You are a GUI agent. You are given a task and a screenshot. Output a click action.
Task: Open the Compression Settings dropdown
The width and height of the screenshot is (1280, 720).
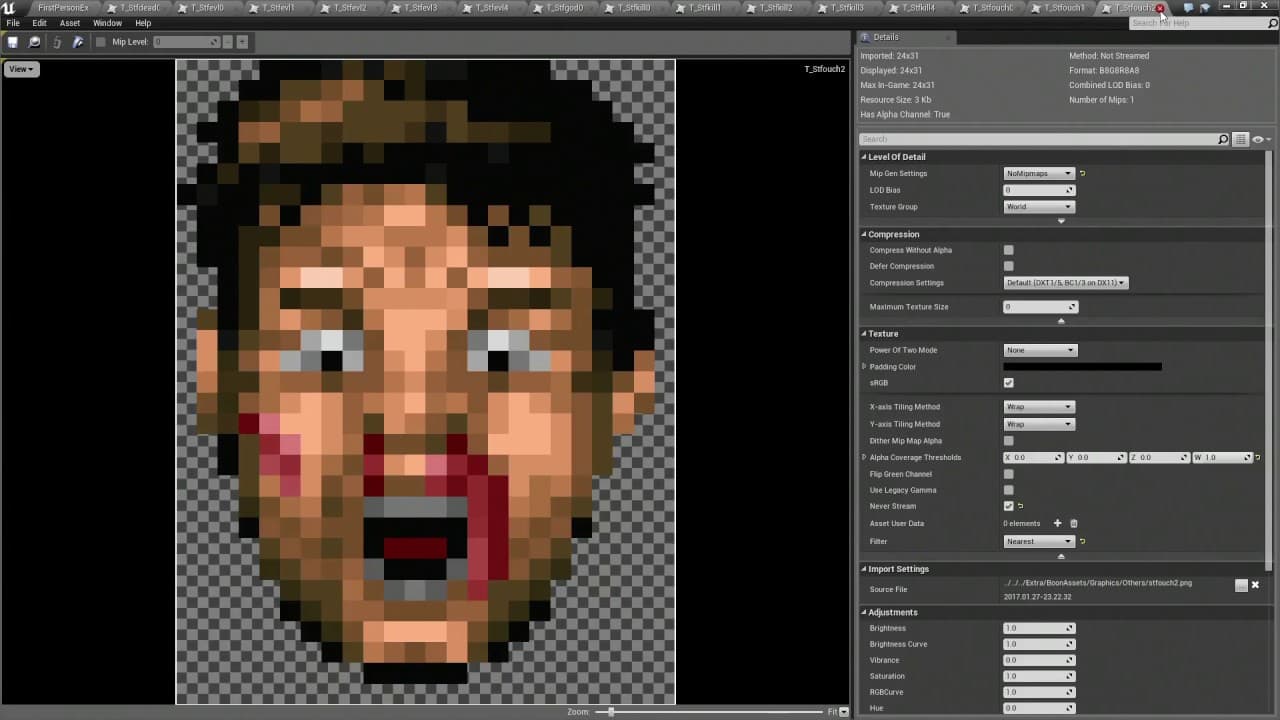pyautogui.click(x=1065, y=283)
